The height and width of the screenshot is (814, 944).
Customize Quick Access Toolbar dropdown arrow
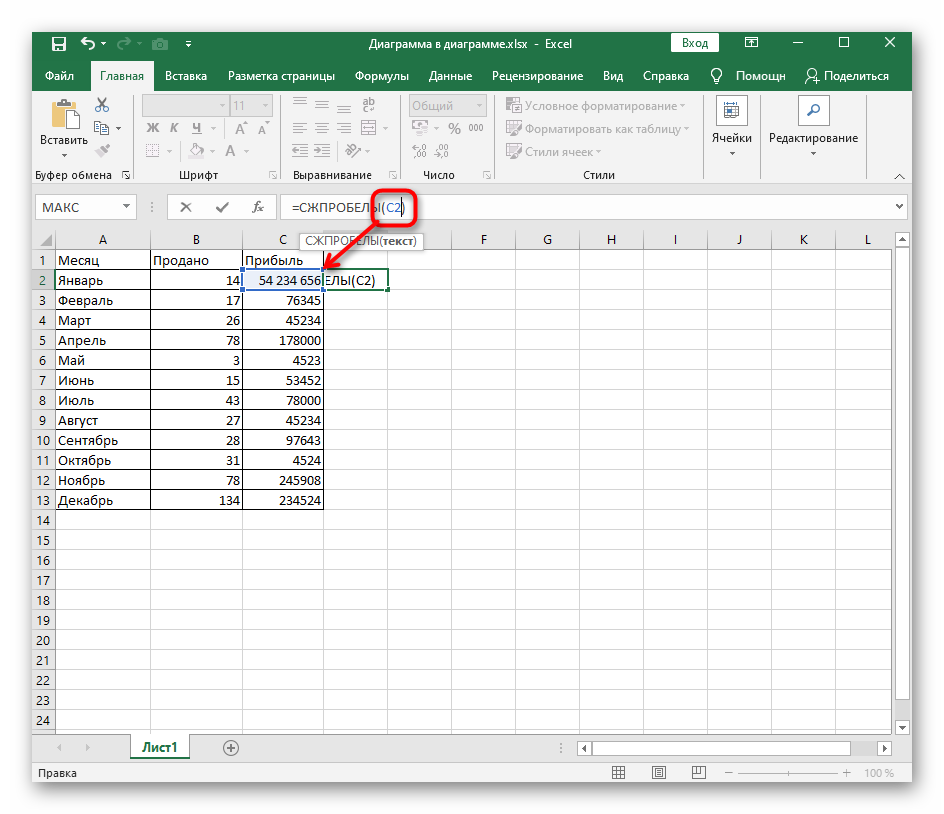[188, 44]
